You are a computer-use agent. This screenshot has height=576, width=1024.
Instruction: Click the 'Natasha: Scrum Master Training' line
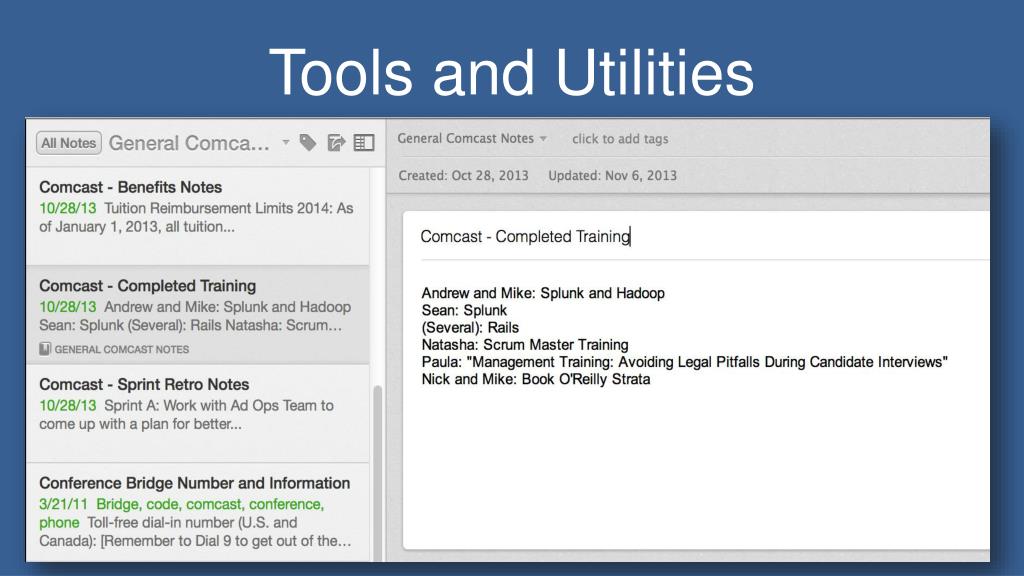[x=525, y=345]
